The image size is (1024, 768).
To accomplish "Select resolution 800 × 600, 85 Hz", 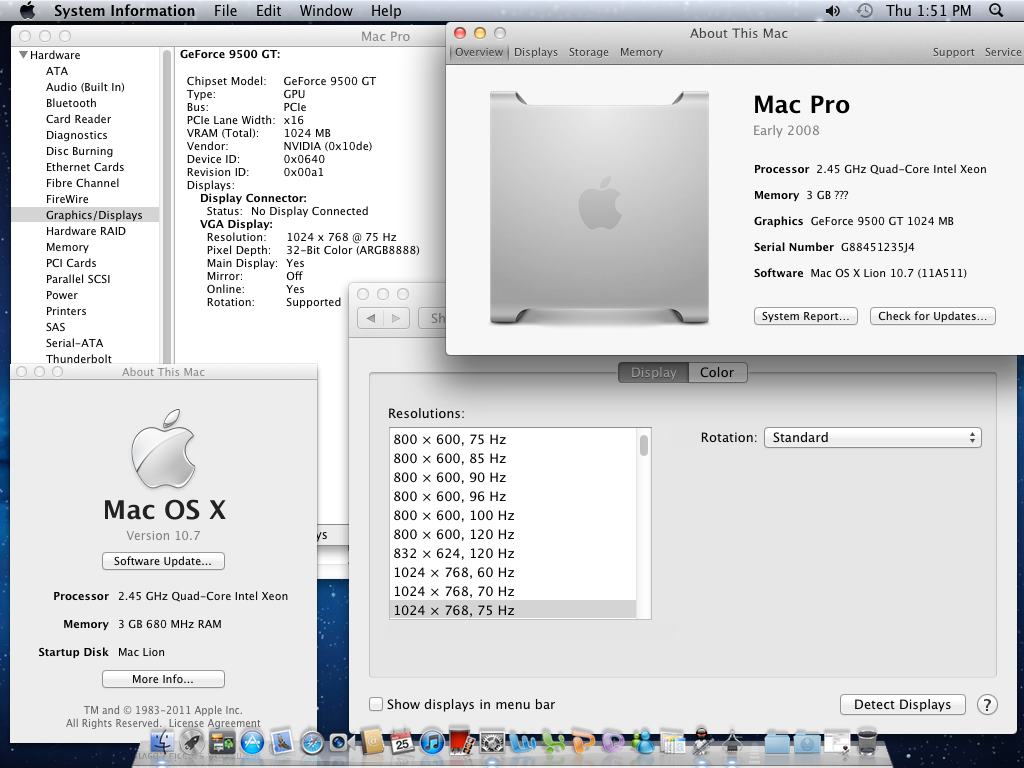I will (513, 458).
